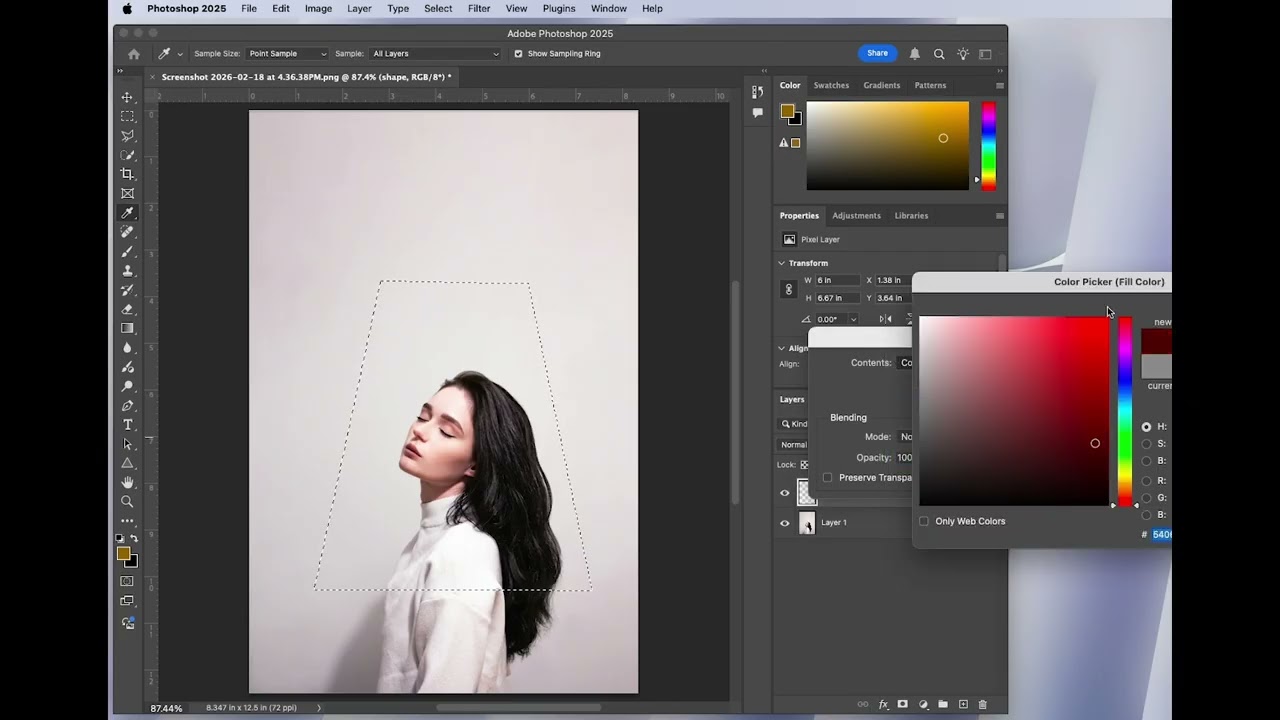Select the Zoom tool
The height and width of the screenshot is (720, 1280).
[127, 501]
